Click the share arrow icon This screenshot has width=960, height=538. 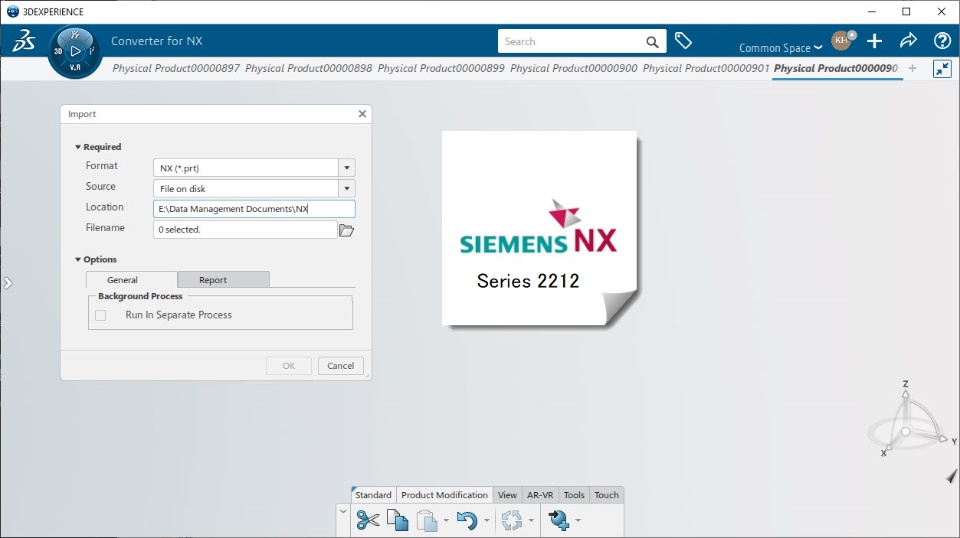point(908,41)
